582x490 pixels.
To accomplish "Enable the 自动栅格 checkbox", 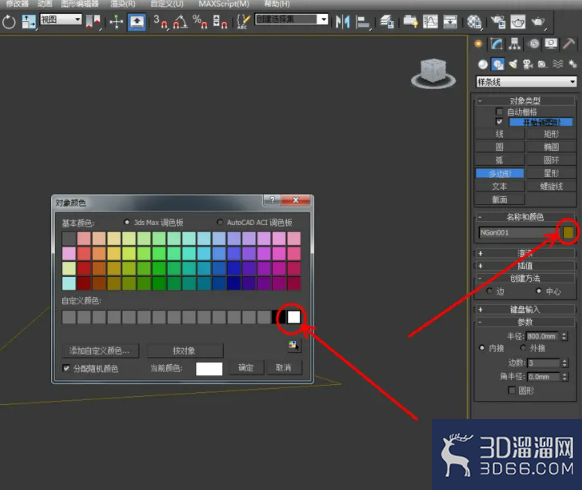I will 499,111.
